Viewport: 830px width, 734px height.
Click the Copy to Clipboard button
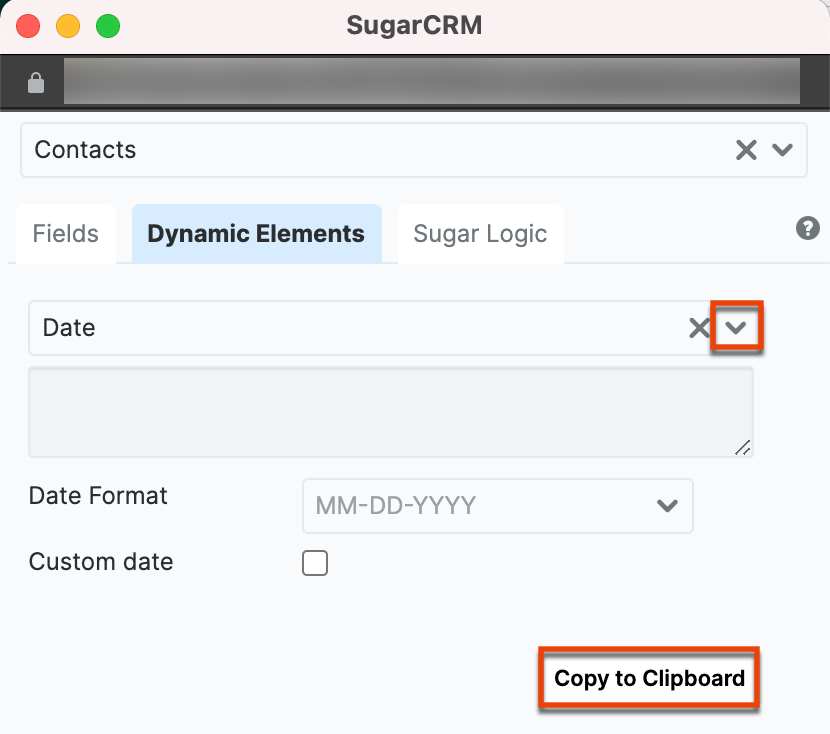[x=648, y=678]
